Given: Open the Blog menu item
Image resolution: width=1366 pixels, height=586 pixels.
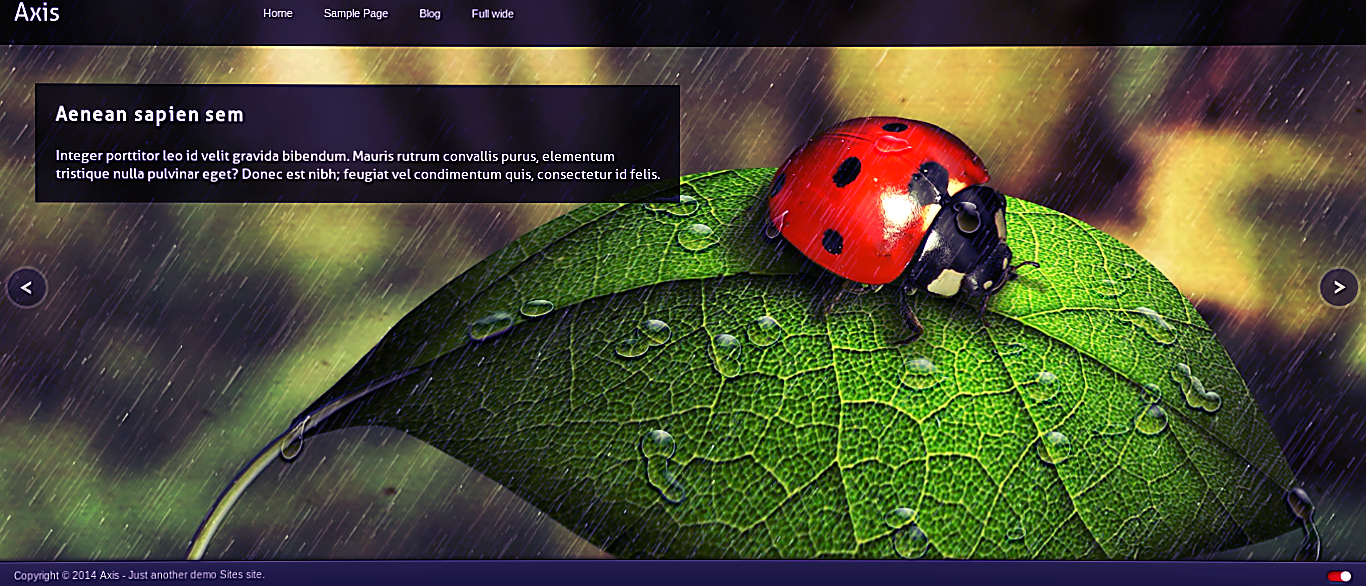Looking at the screenshot, I should [x=430, y=14].
